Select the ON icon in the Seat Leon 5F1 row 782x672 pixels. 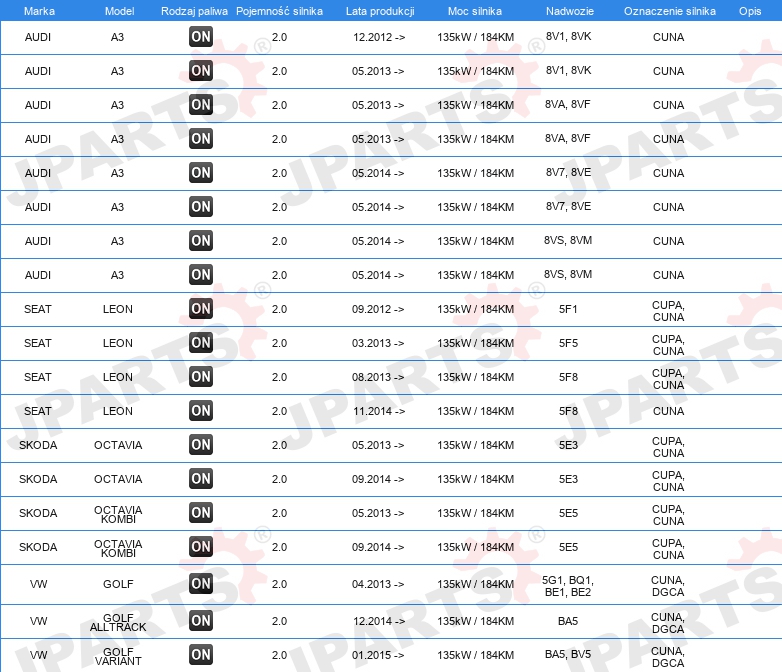[201, 309]
